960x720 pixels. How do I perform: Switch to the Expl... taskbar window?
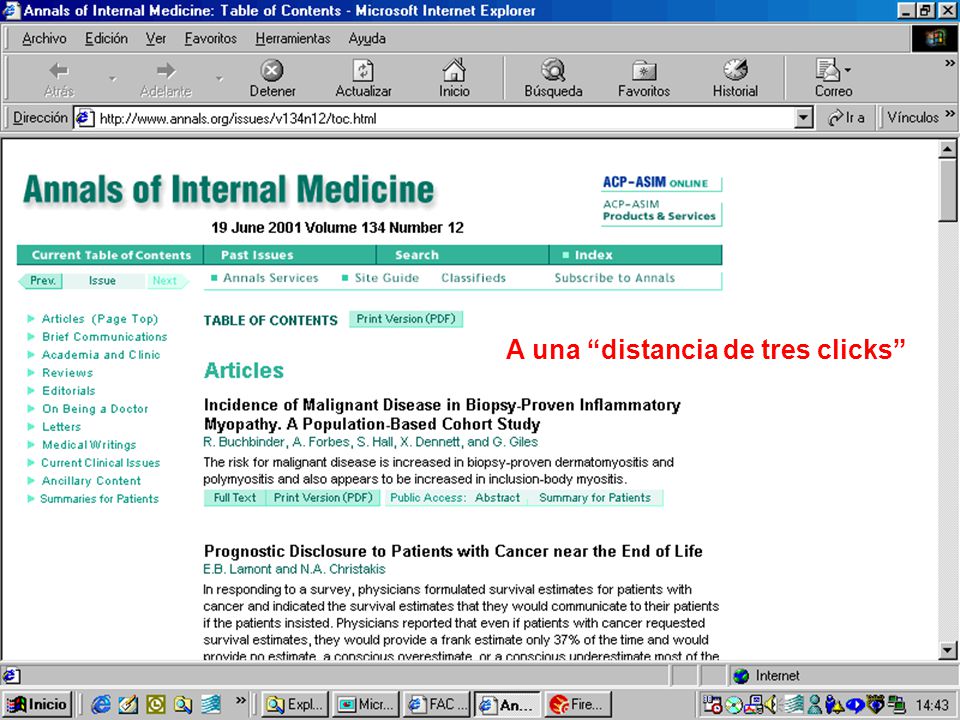pyautogui.click(x=297, y=705)
